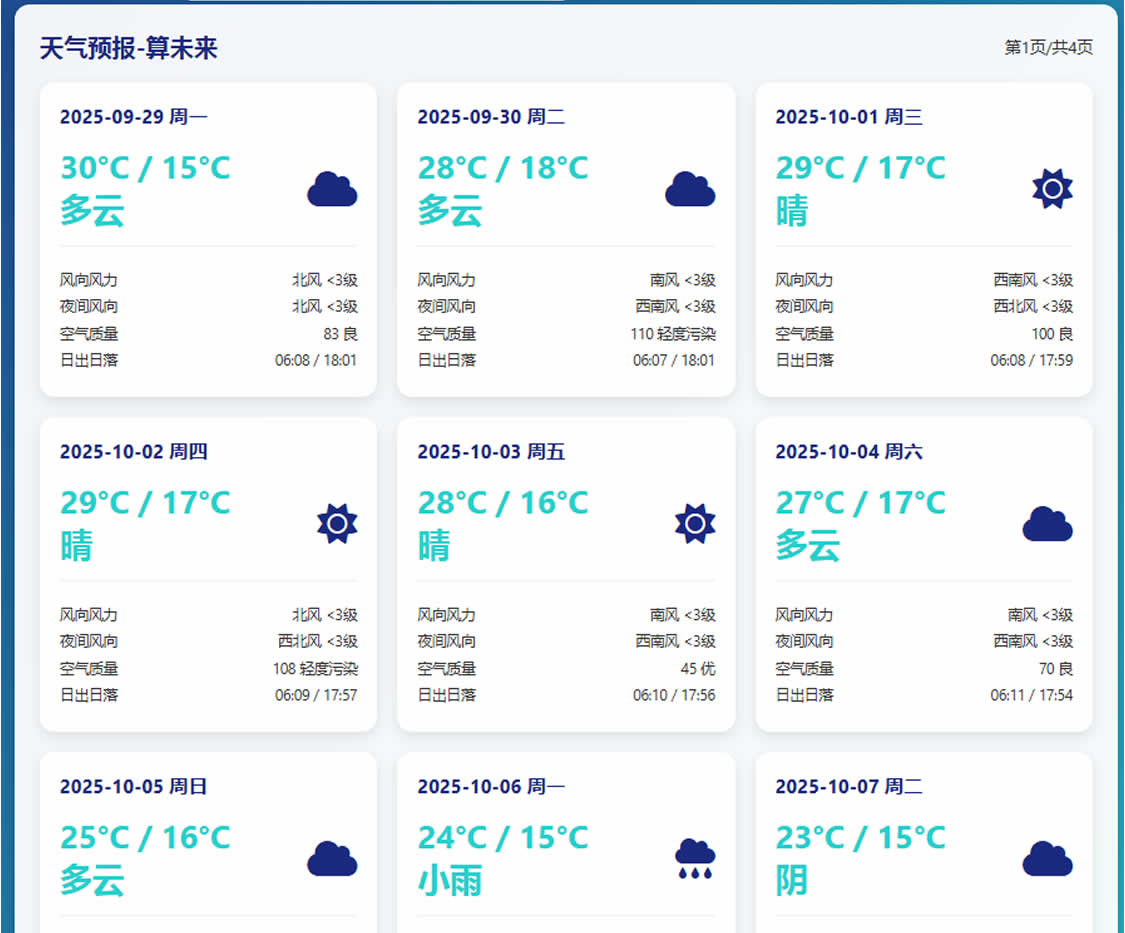Click the cloud icon on 2025-09-29 card

(x=332, y=189)
